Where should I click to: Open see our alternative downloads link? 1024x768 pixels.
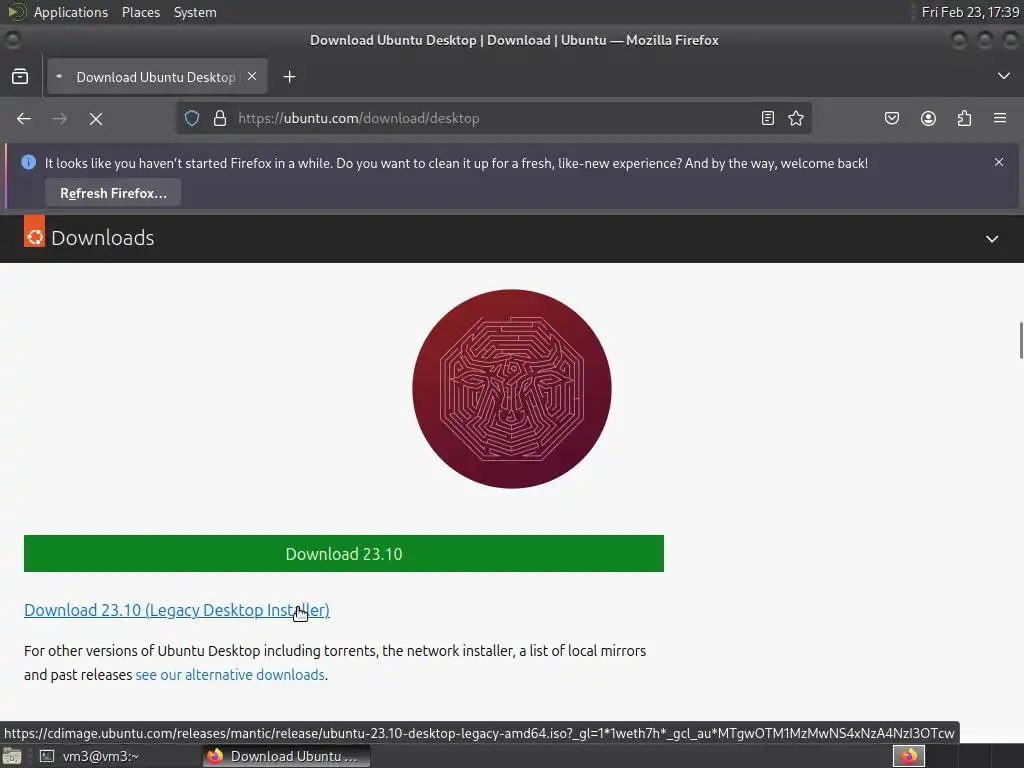click(x=230, y=675)
